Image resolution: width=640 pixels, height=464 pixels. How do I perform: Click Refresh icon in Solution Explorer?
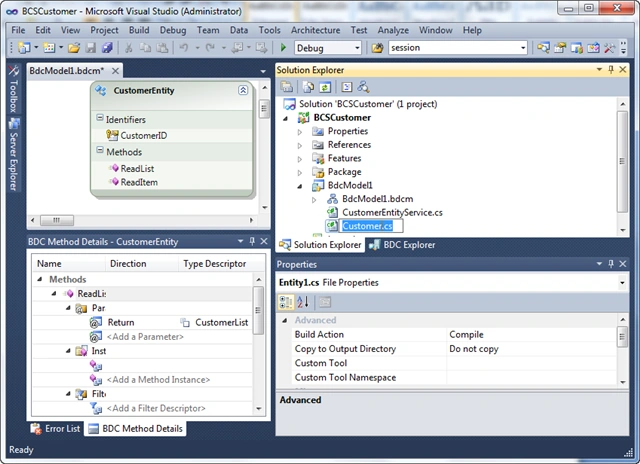coord(325,87)
